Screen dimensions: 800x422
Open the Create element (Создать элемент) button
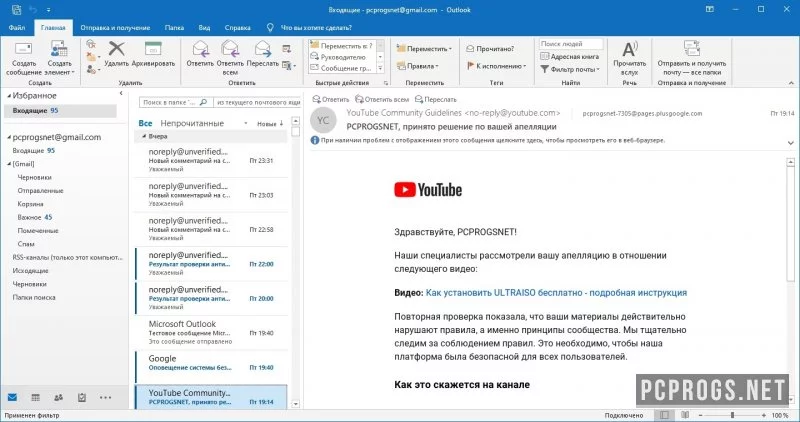tap(59, 58)
